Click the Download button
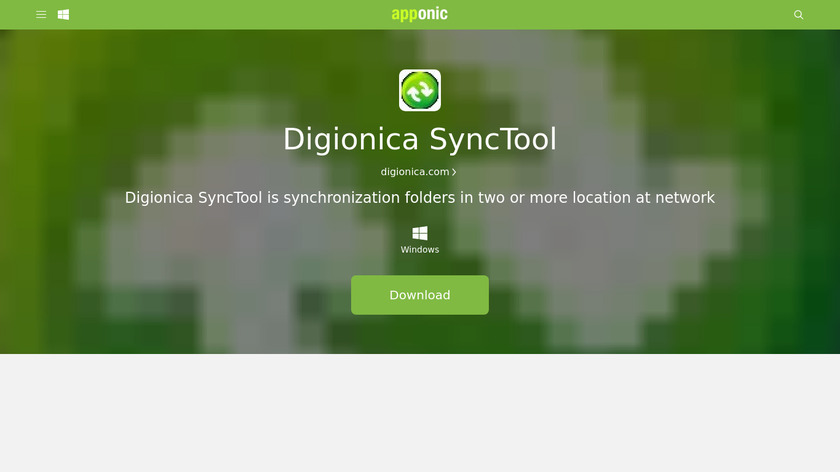Image resolution: width=840 pixels, height=472 pixels. [x=420, y=295]
